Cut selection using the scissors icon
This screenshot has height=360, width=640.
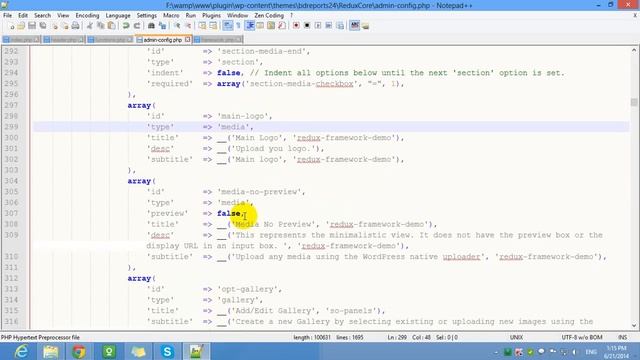point(89,26)
